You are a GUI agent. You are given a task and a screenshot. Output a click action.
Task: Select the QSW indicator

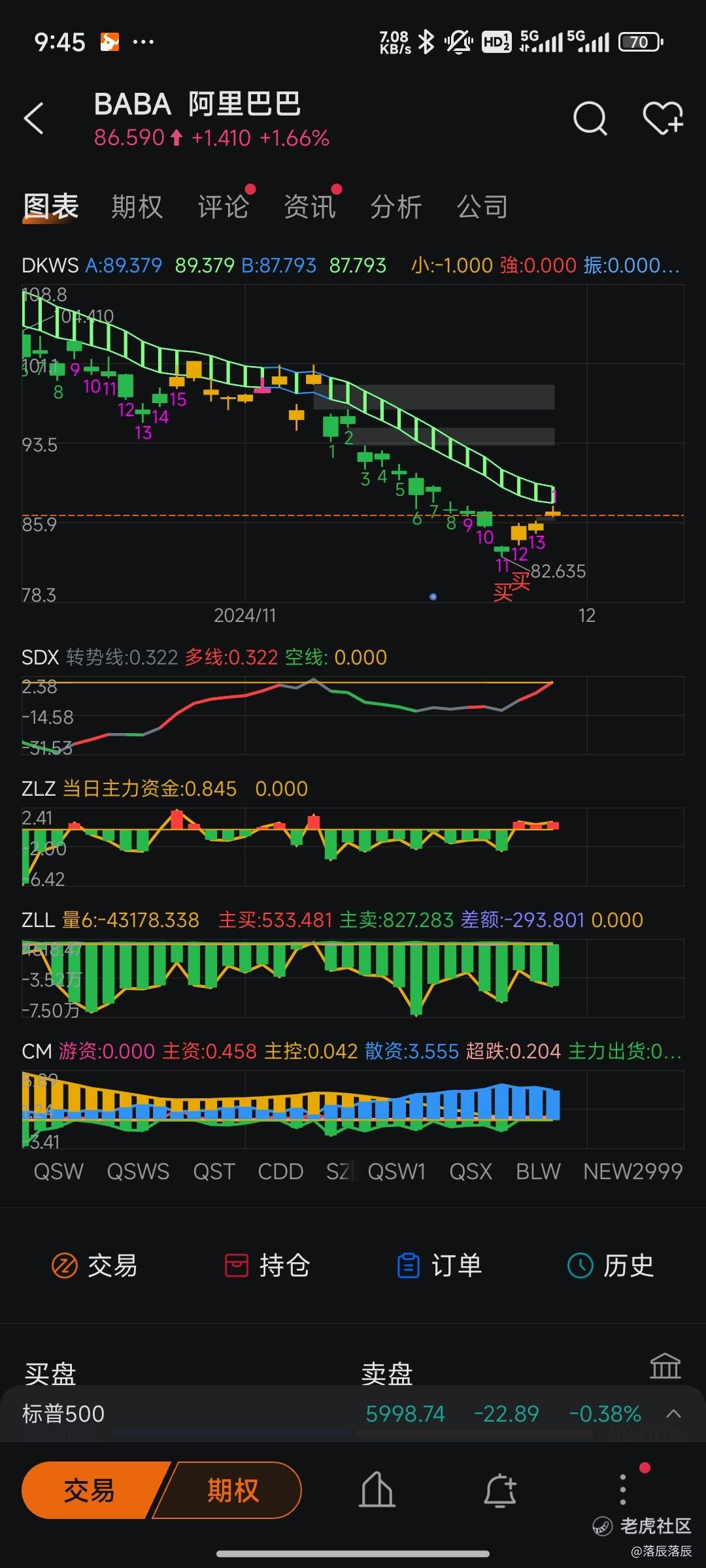pyautogui.click(x=59, y=1171)
